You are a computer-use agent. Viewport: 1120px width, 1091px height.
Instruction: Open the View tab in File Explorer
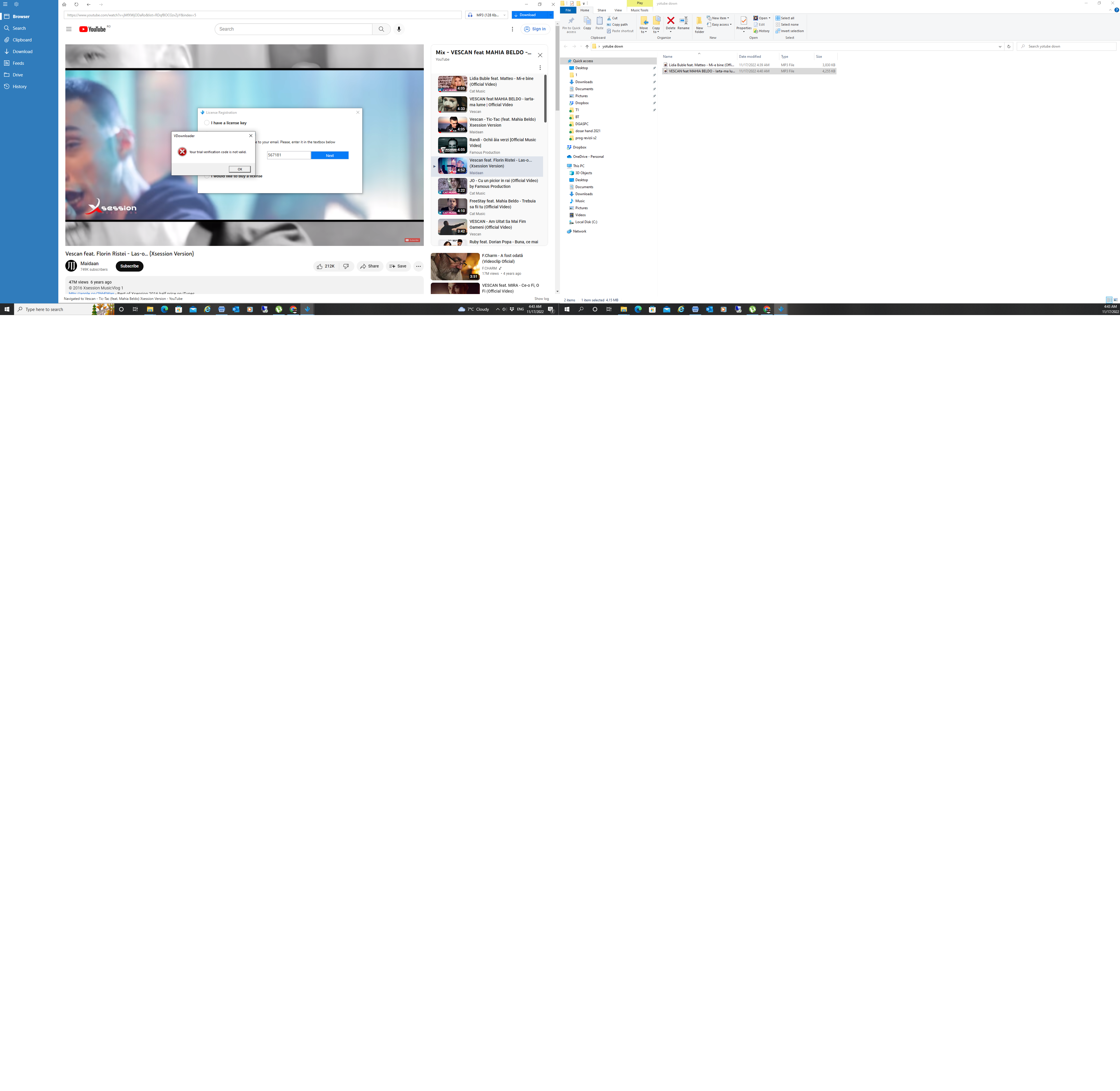(x=618, y=10)
